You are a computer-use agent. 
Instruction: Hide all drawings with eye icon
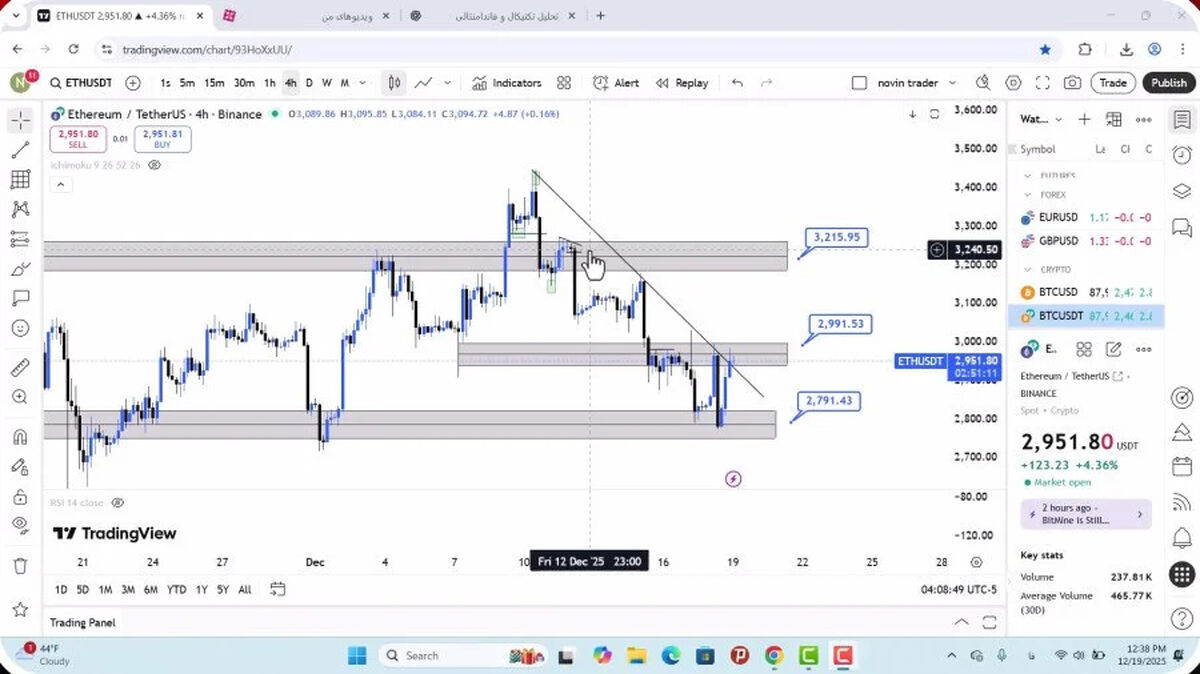coord(20,525)
